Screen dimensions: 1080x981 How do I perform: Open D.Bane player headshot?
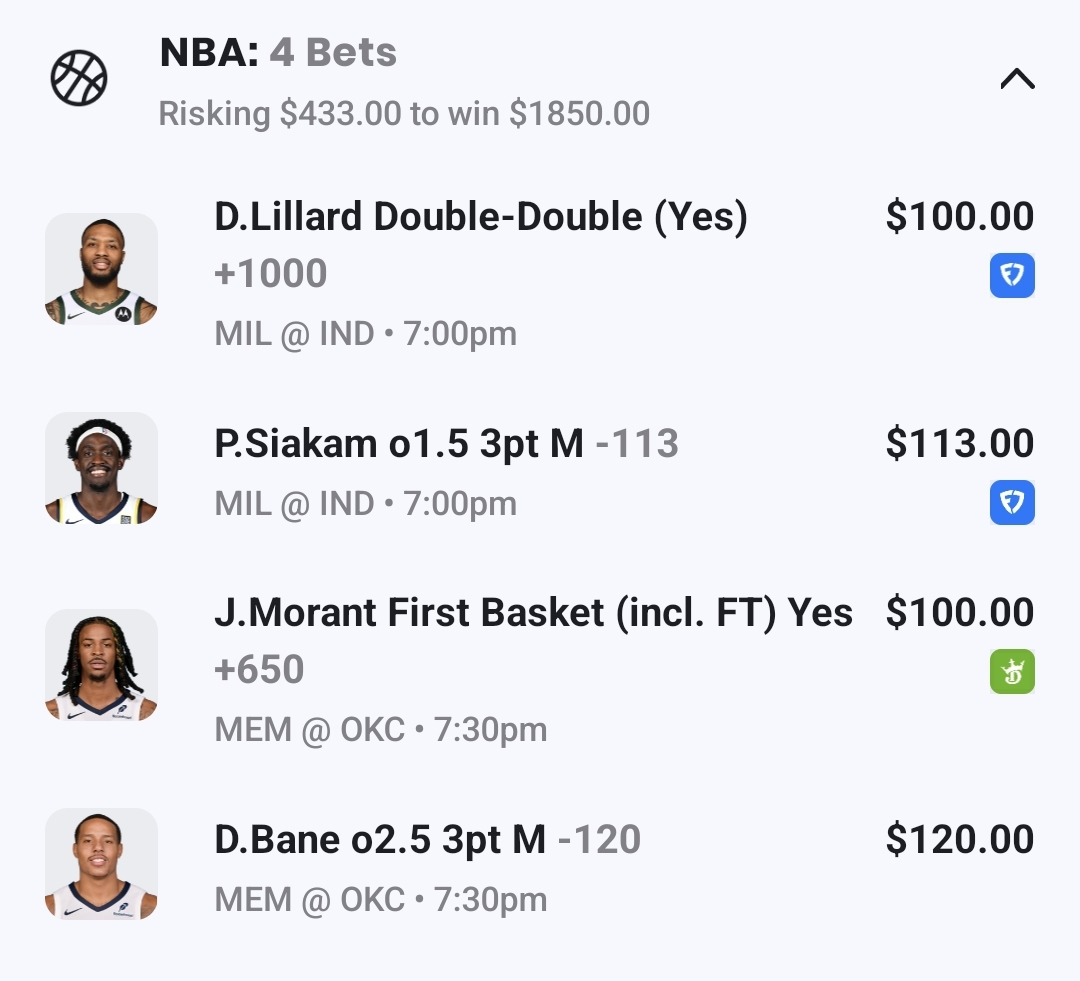101,864
